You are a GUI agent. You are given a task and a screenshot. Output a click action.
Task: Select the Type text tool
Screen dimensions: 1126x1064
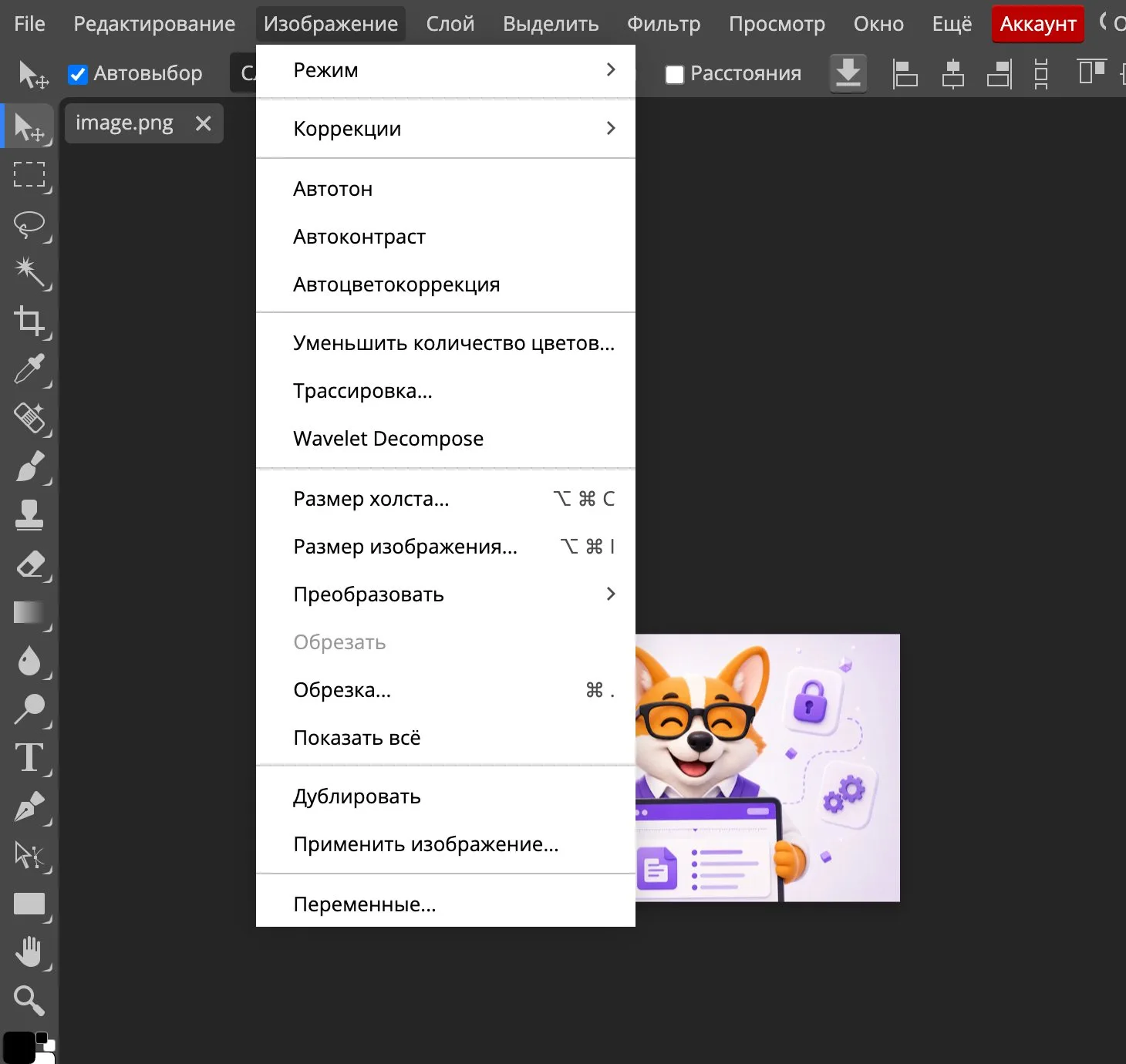coord(29,757)
